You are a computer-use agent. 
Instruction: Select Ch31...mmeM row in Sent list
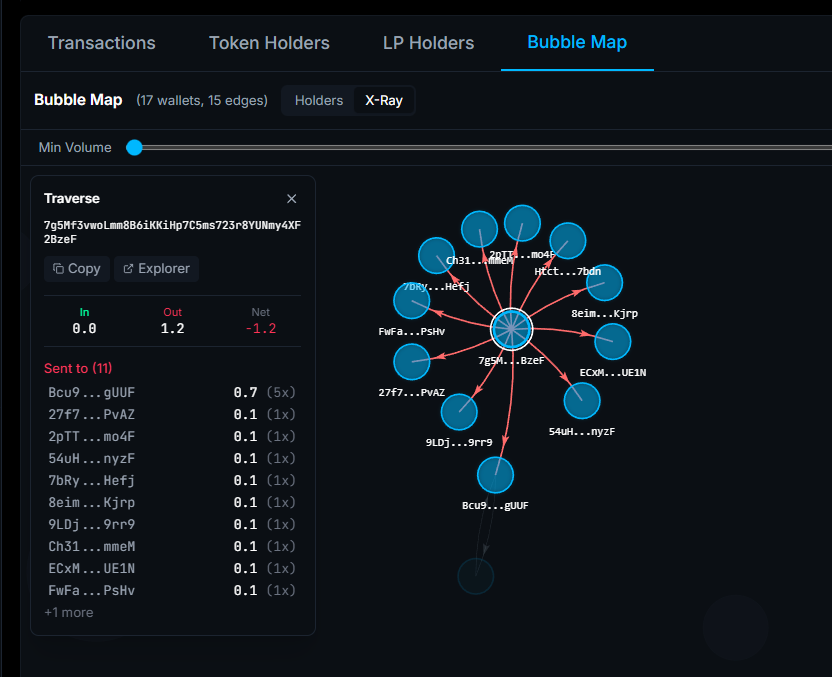pos(172,546)
